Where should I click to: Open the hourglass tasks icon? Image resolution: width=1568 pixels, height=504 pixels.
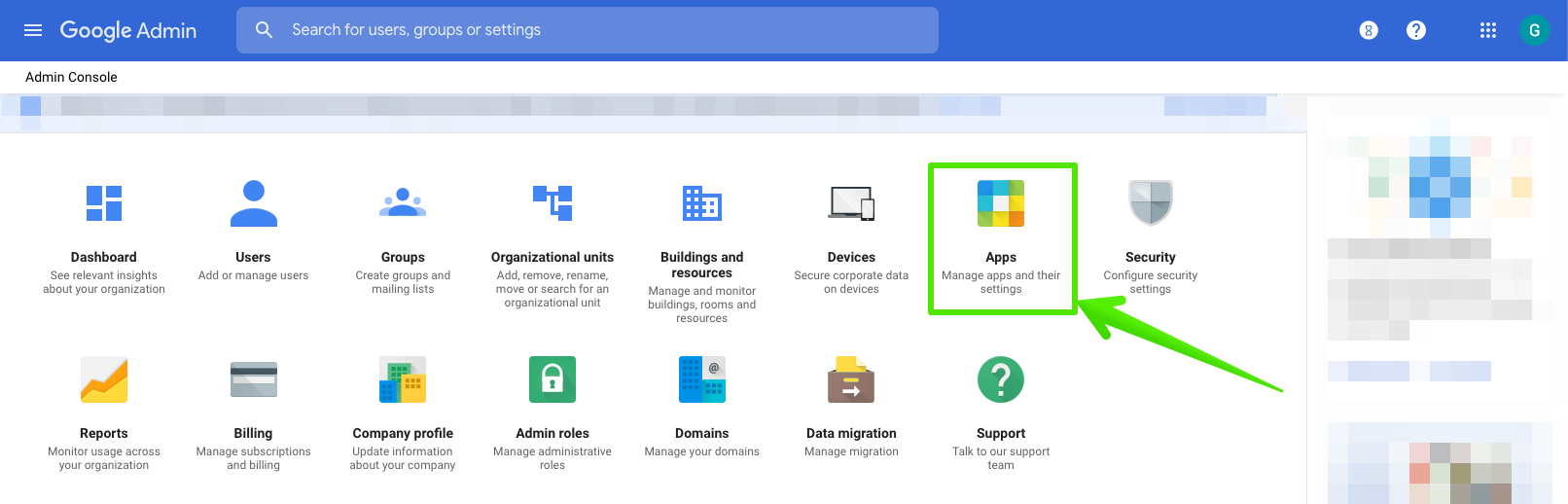click(x=1369, y=30)
